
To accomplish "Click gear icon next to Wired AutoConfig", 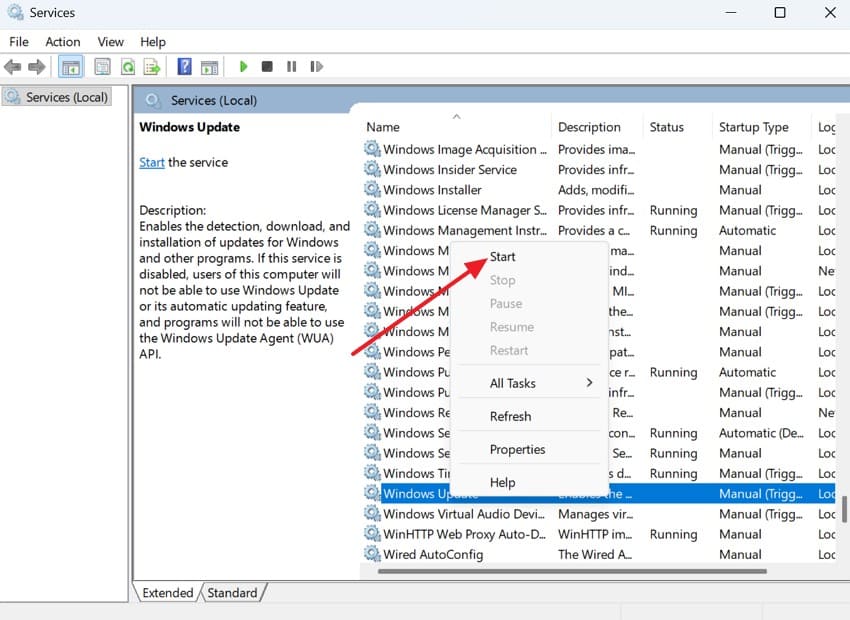I will pos(372,554).
